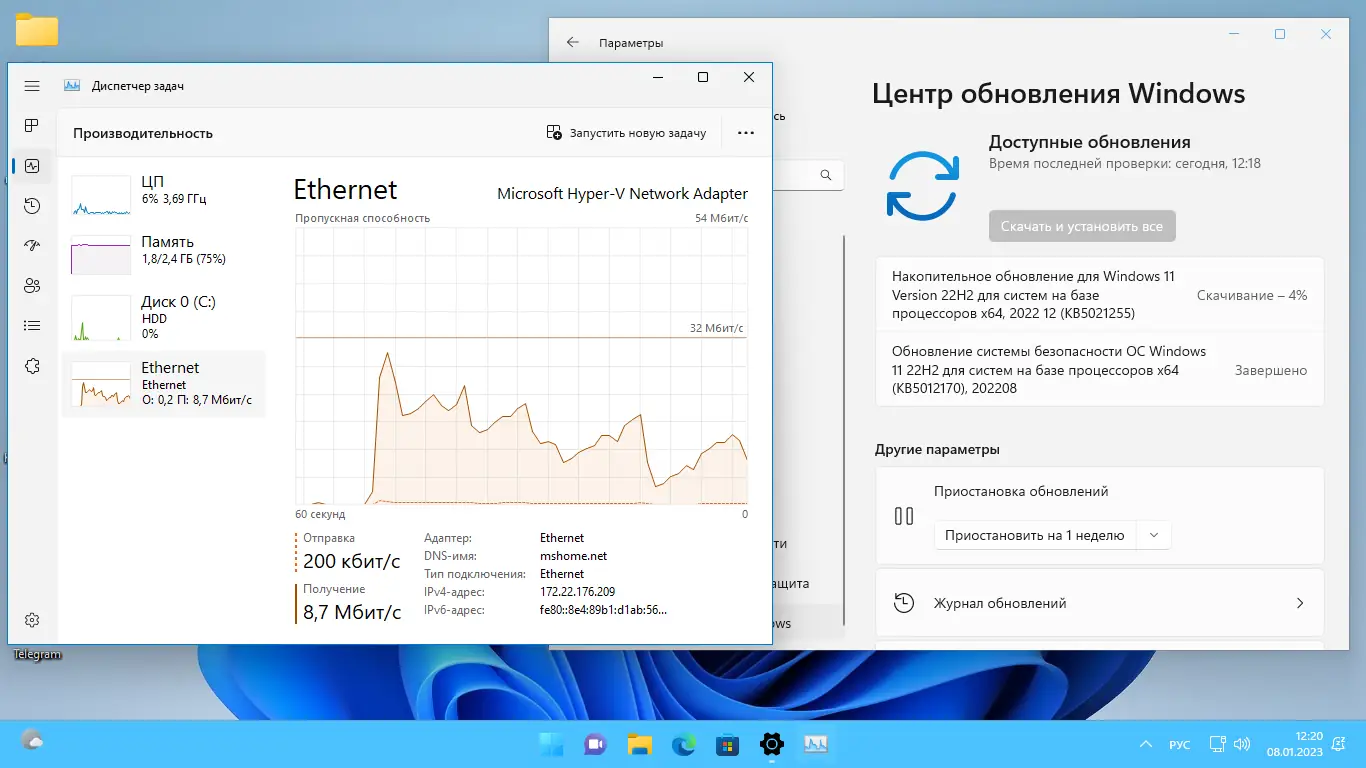Screen dimensions: 1366x768
Task: Click the Ethernet throughput graph
Action: 521,366
